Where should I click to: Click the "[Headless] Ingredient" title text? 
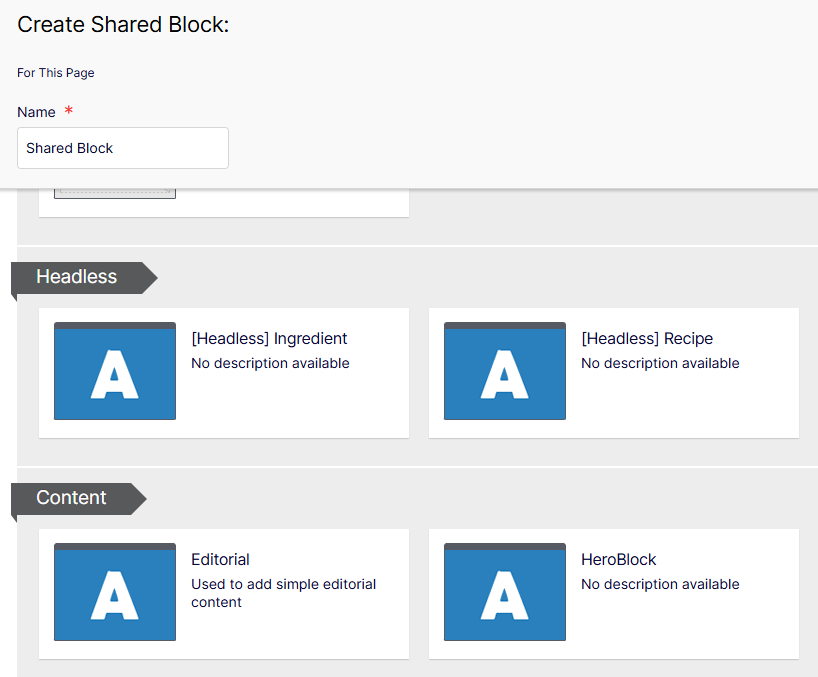pos(269,338)
